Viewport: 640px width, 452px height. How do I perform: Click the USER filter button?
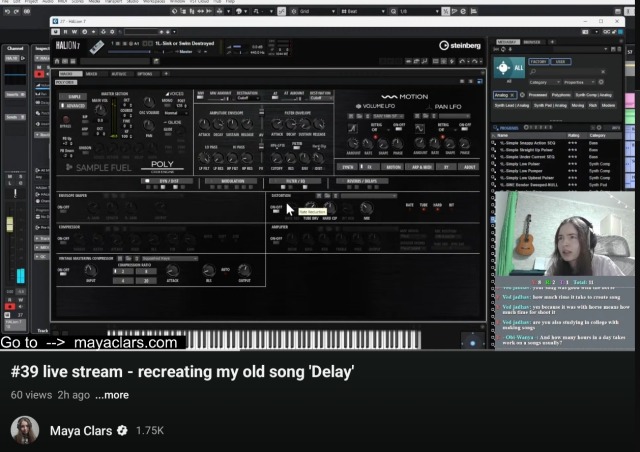(560, 62)
